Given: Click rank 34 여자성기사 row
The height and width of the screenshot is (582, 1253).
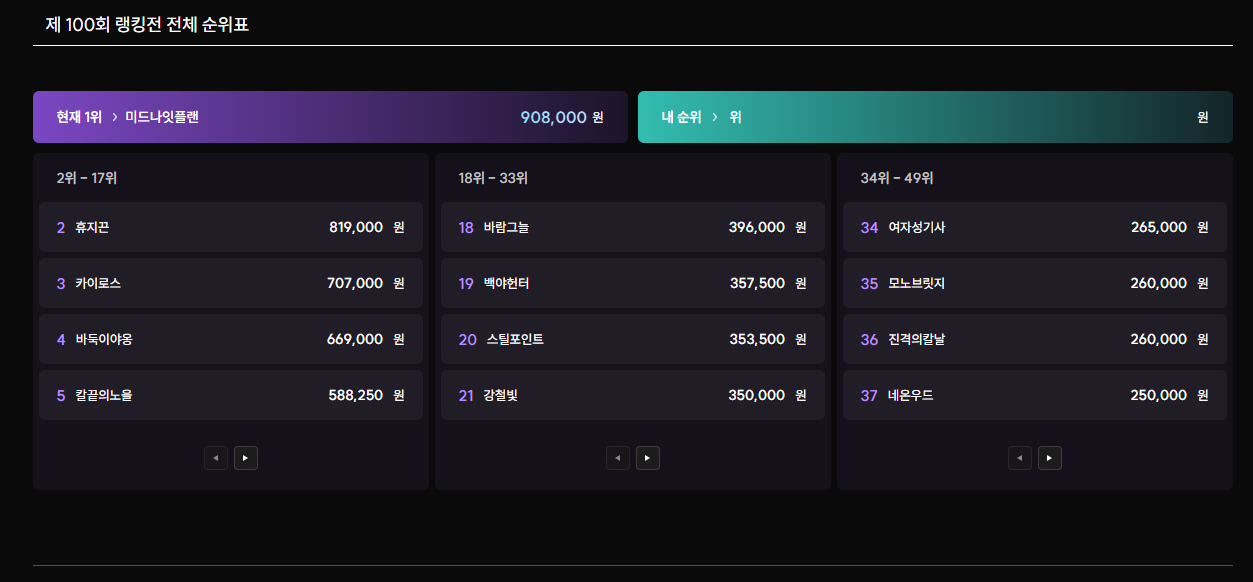Looking at the screenshot, I should pyautogui.click(x=1034, y=227).
